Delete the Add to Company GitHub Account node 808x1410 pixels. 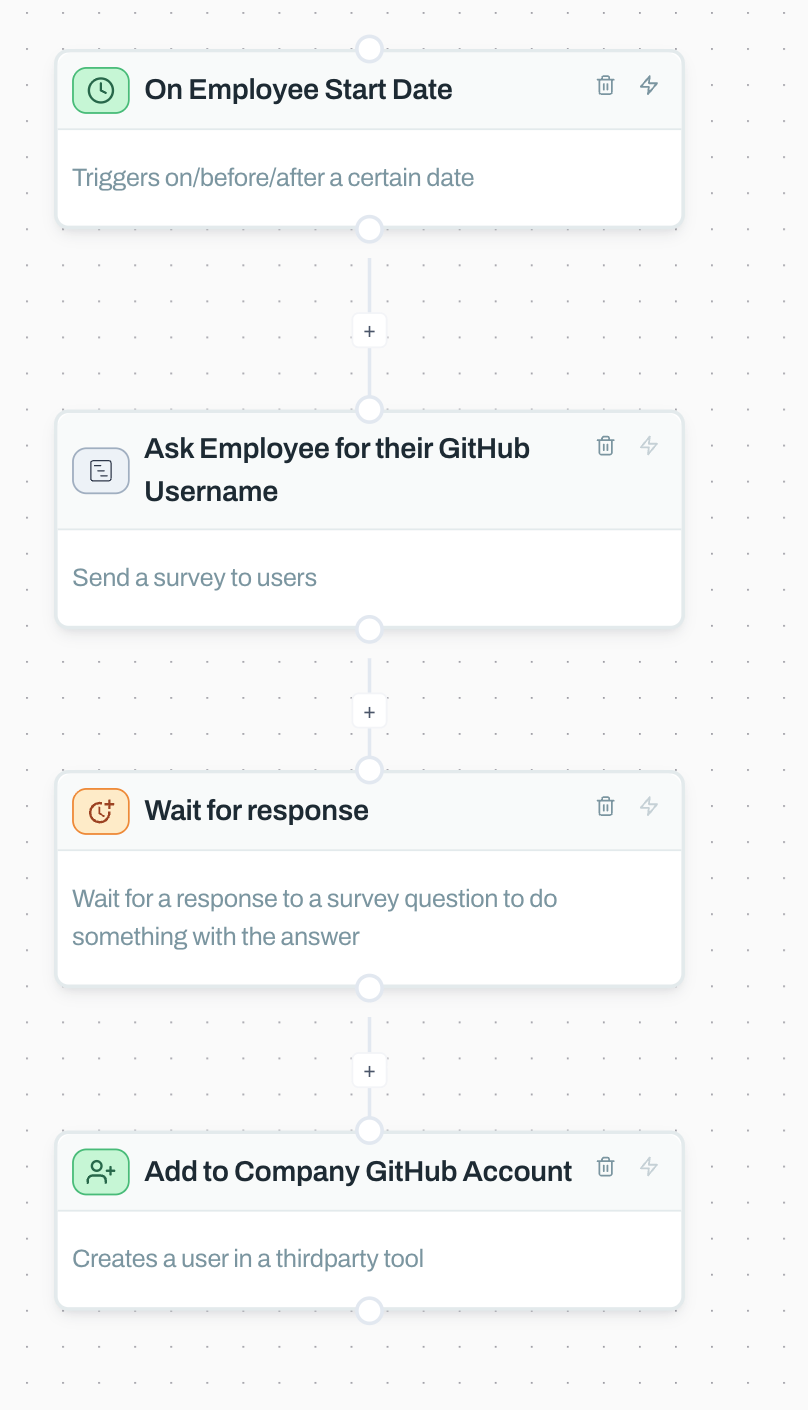point(605,1166)
